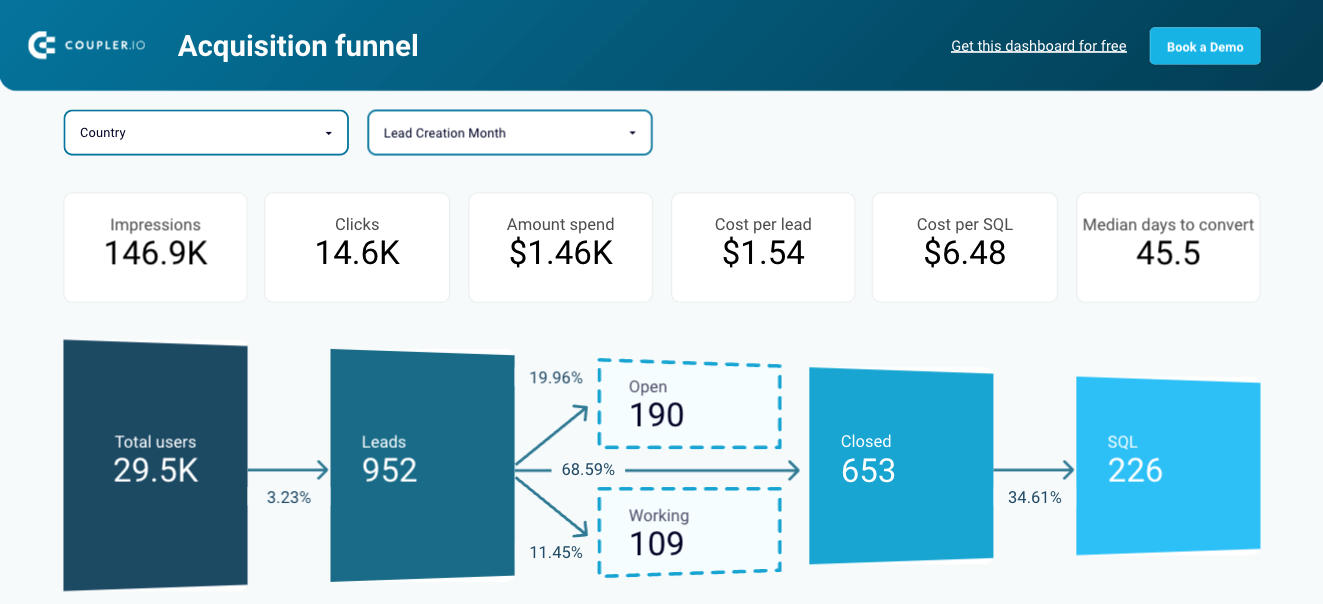Image resolution: width=1323 pixels, height=604 pixels.
Task: Select the Impressions 146.9K card
Action: (x=155, y=247)
